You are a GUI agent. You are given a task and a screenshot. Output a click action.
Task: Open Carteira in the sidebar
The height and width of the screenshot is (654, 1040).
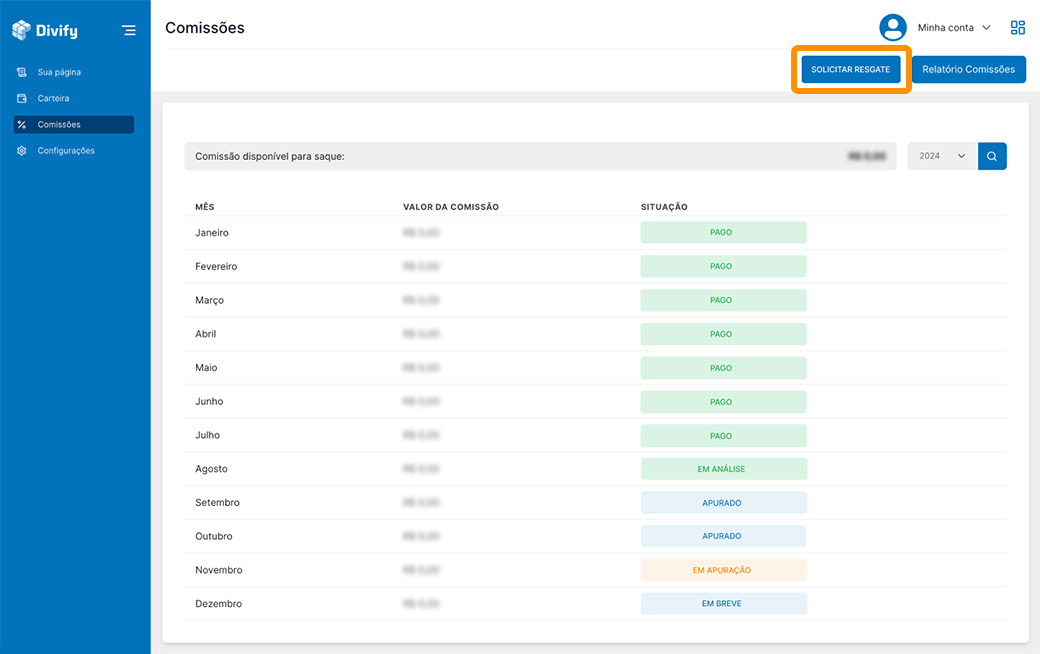(53, 98)
